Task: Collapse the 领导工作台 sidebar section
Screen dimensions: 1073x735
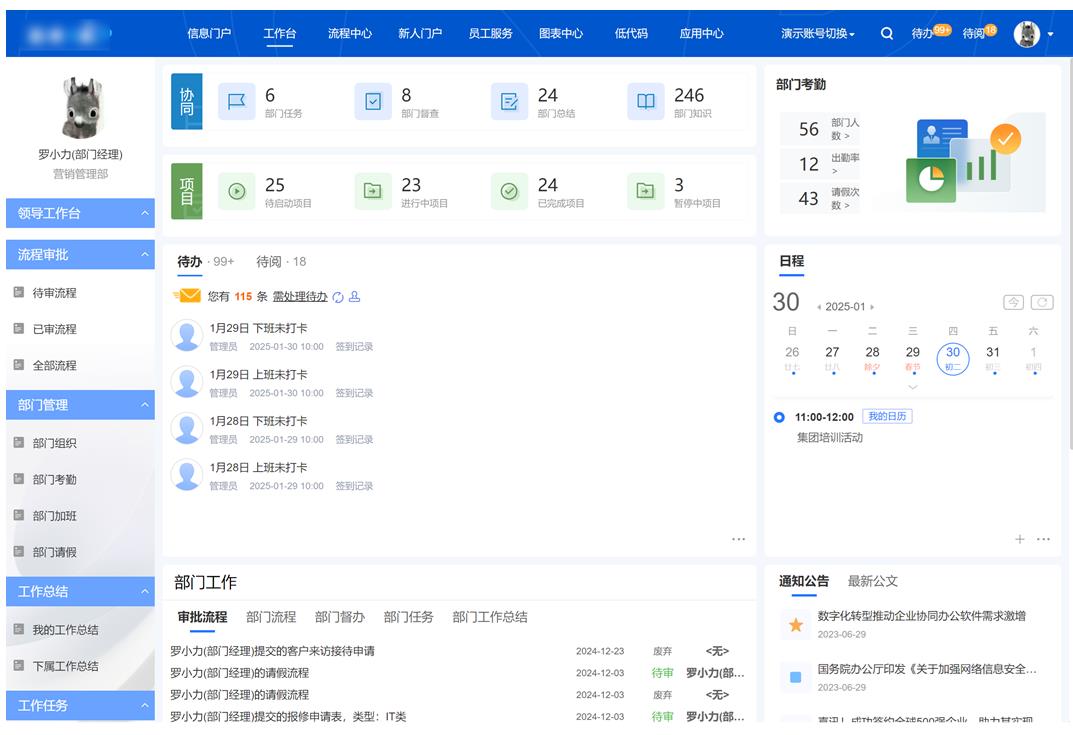Action: (x=144, y=214)
